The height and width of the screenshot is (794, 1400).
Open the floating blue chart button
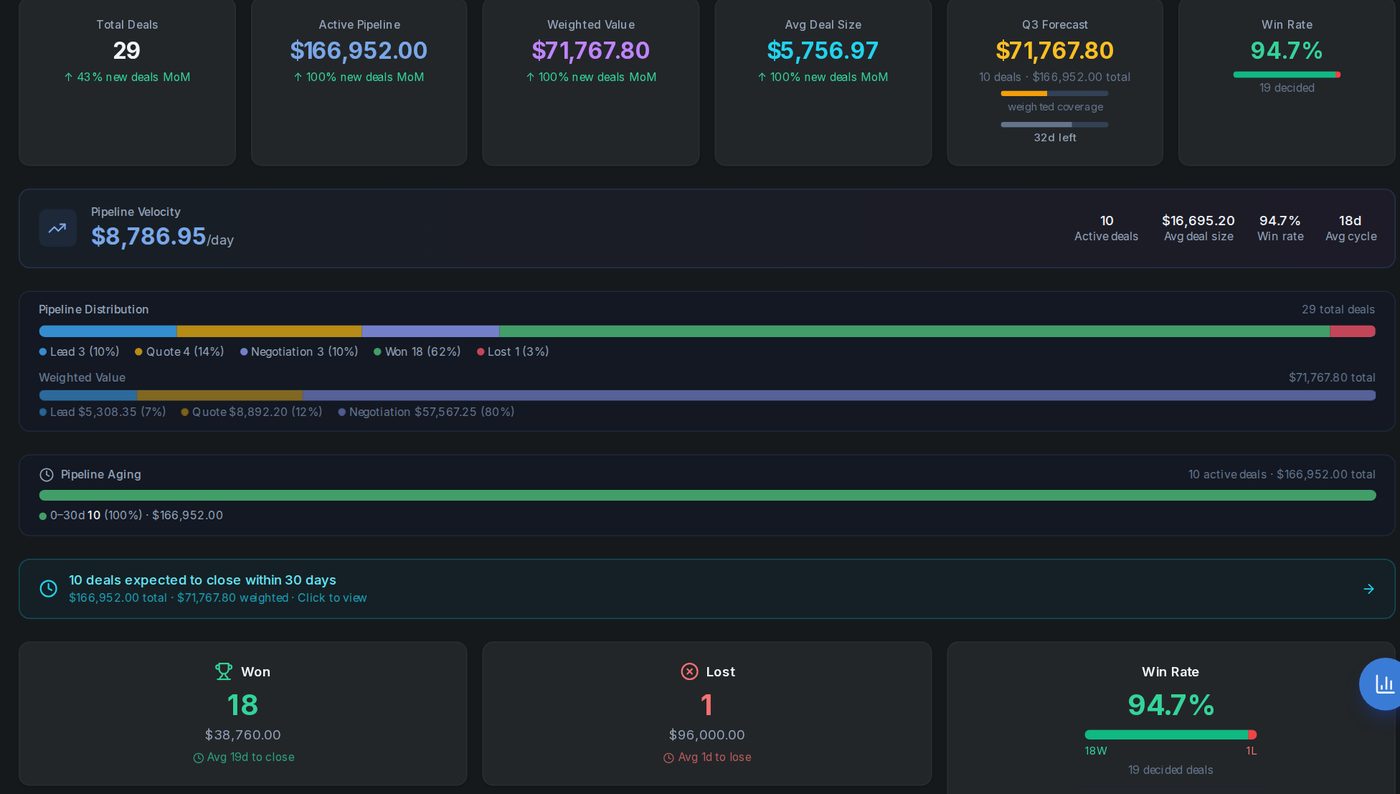point(1384,684)
